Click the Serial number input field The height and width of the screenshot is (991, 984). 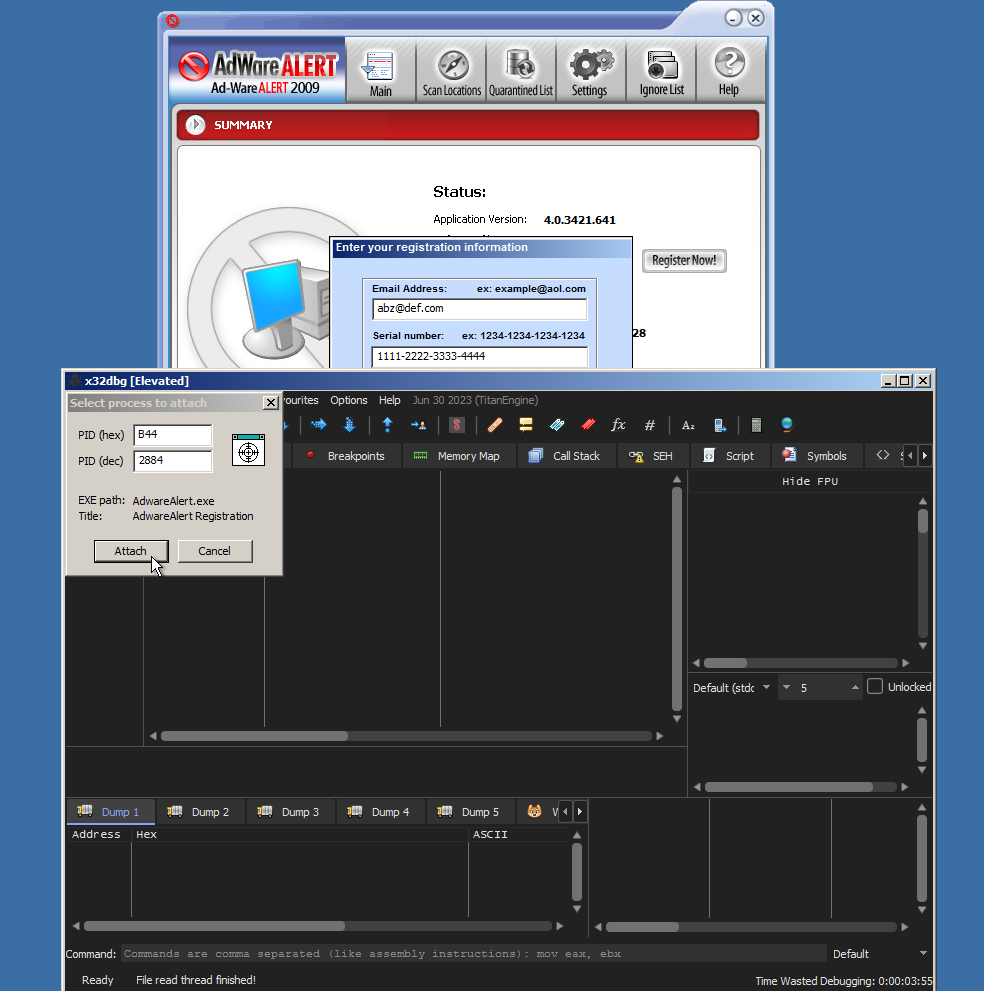(x=479, y=356)
